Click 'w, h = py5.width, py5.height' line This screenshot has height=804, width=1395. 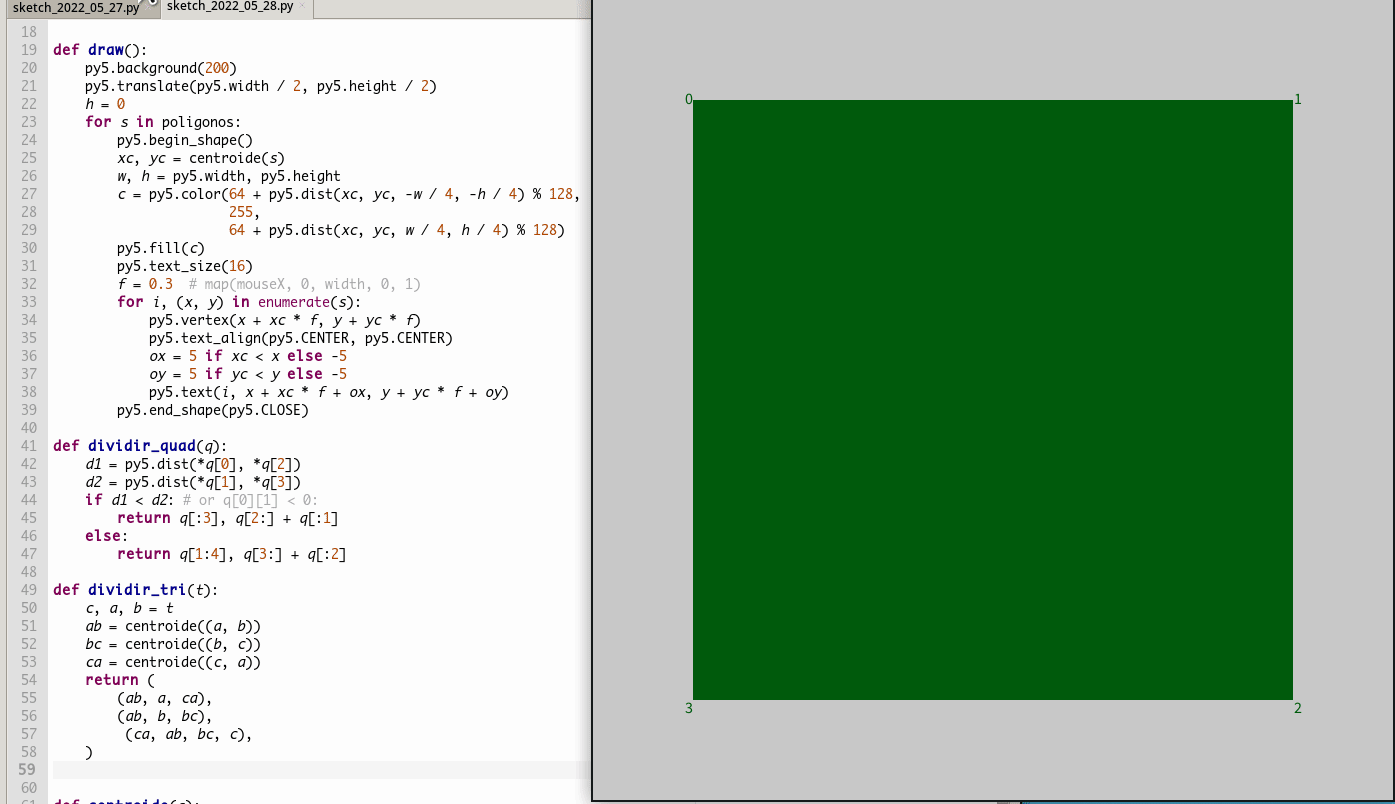click(229, 176)
